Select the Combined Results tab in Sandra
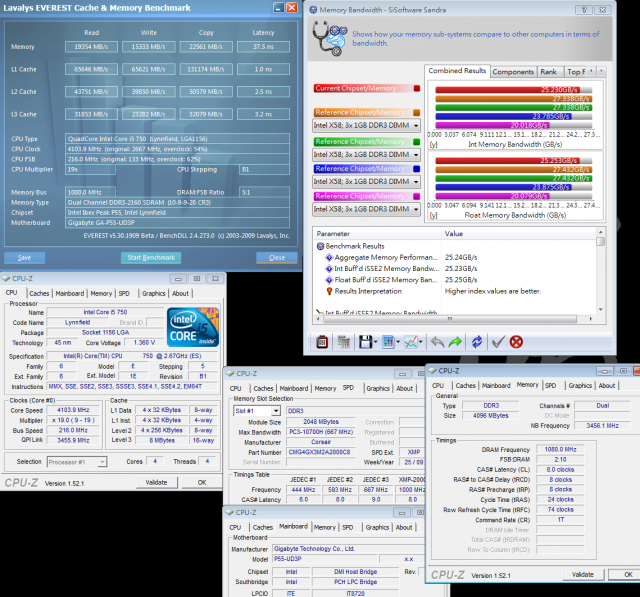This screenshot has width=640, height=597. 457,71
